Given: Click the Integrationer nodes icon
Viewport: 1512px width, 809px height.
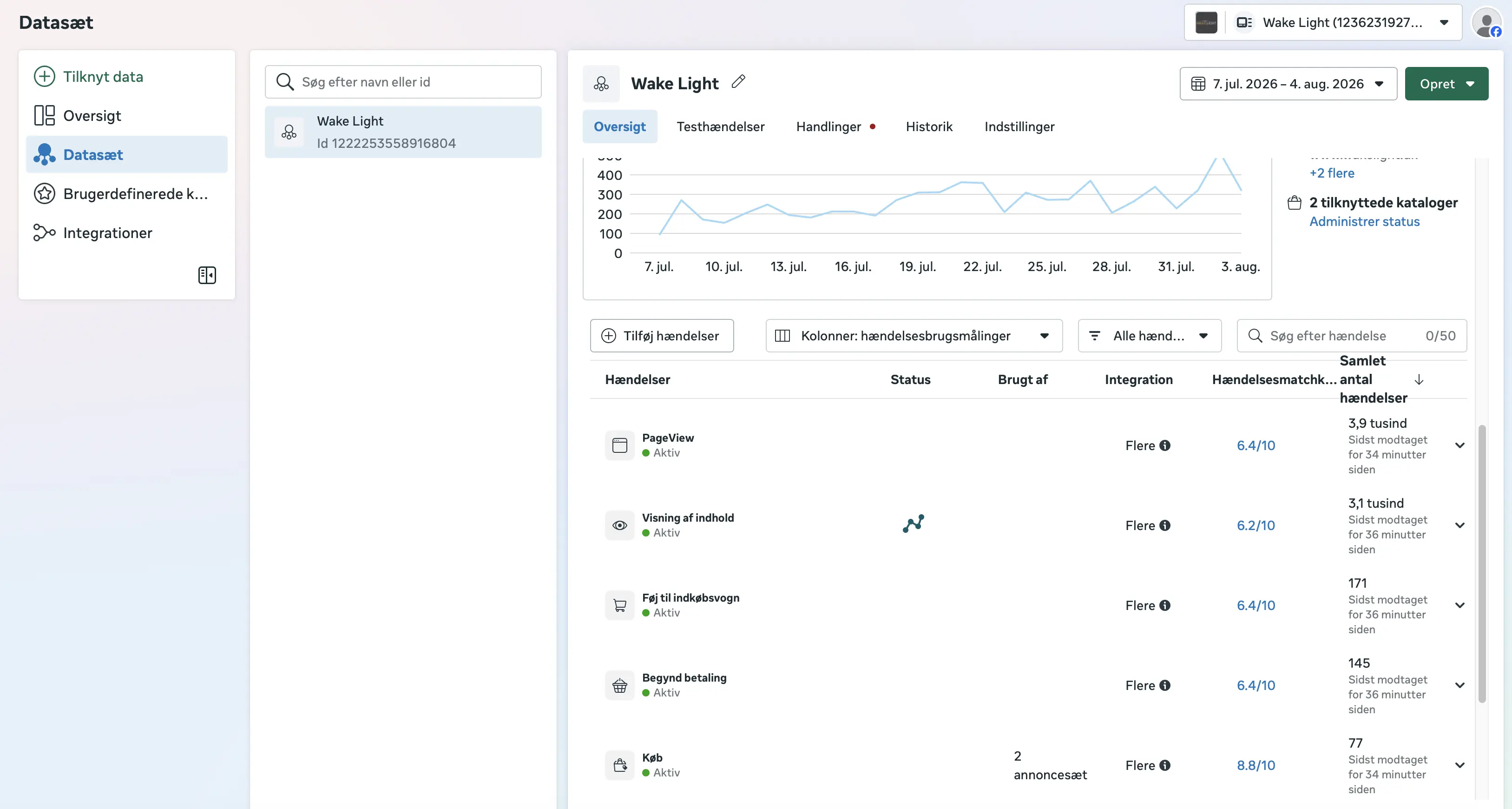Looking at the screenshot, I should point(44,232).
